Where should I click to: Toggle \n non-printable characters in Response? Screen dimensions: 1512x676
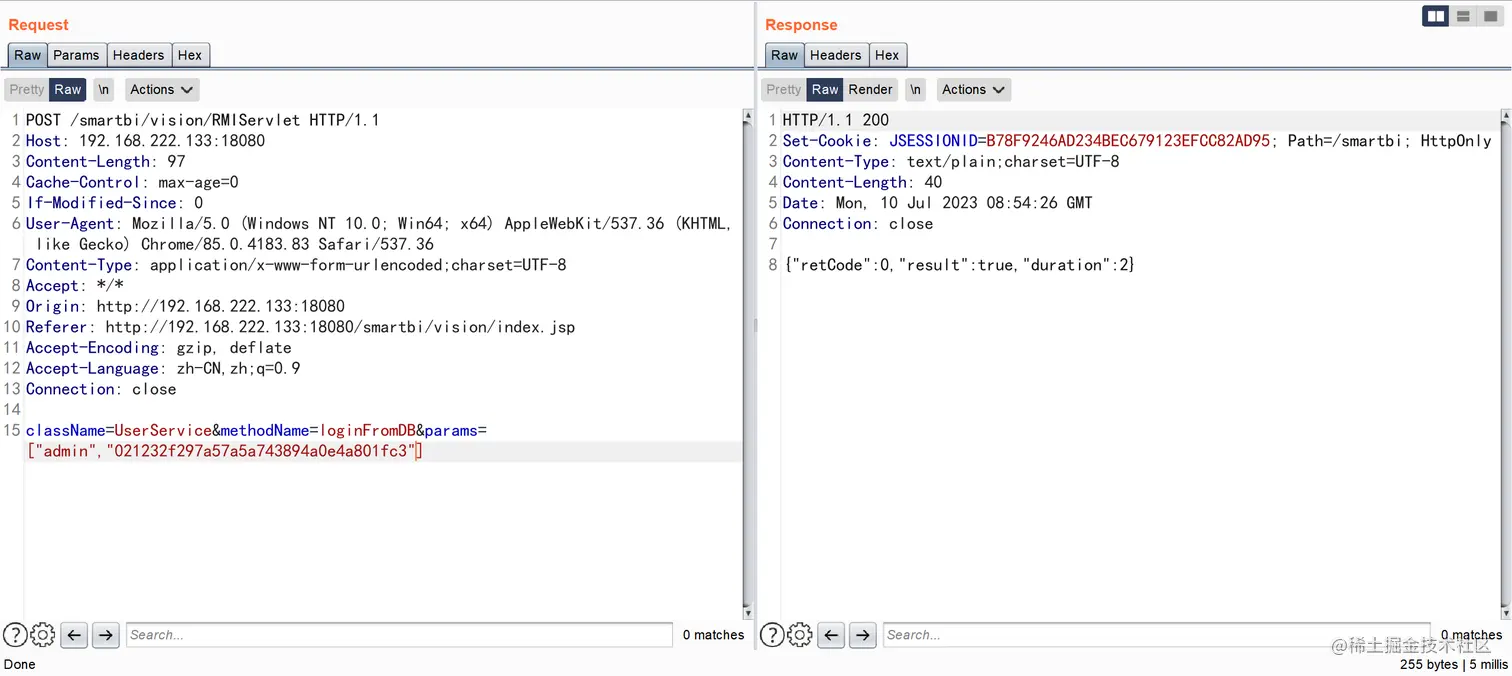coord(915,89)
